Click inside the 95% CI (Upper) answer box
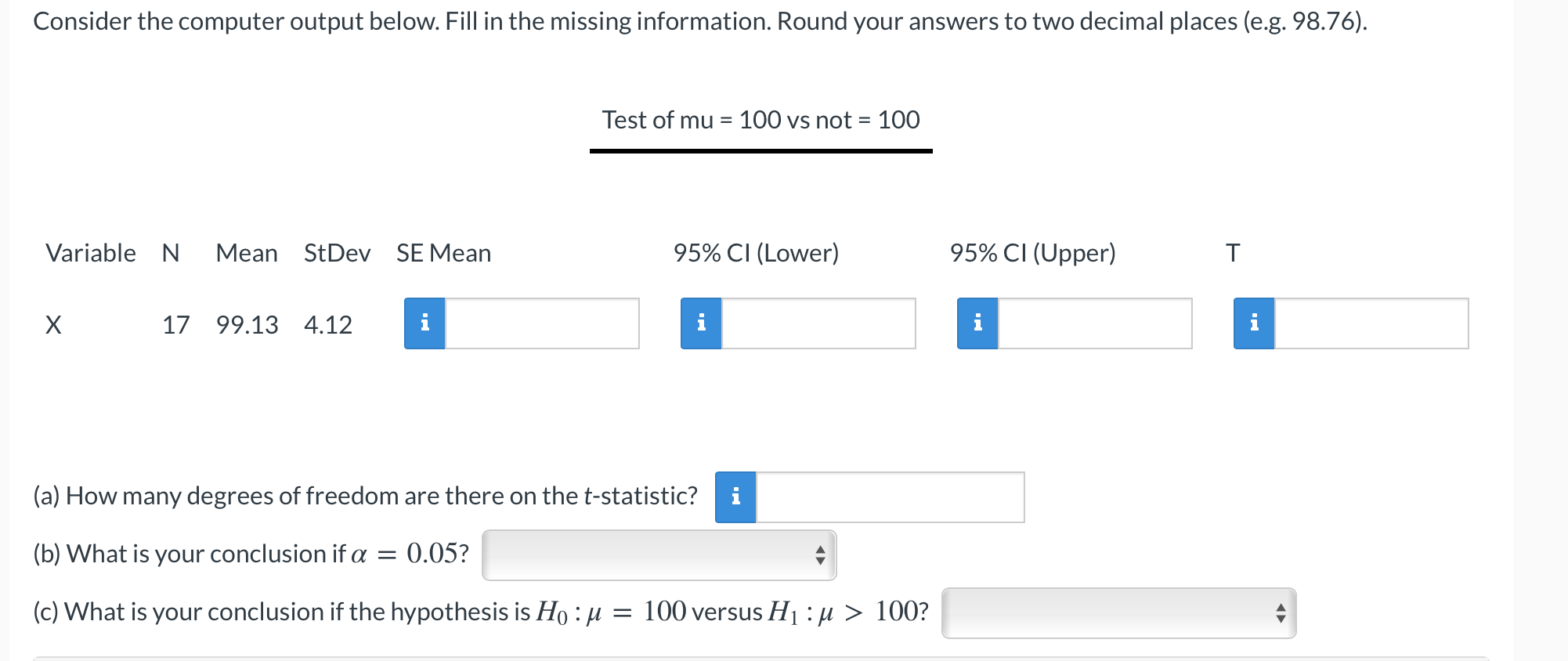Screen dimensions: 1568x661 (1093, 323)
